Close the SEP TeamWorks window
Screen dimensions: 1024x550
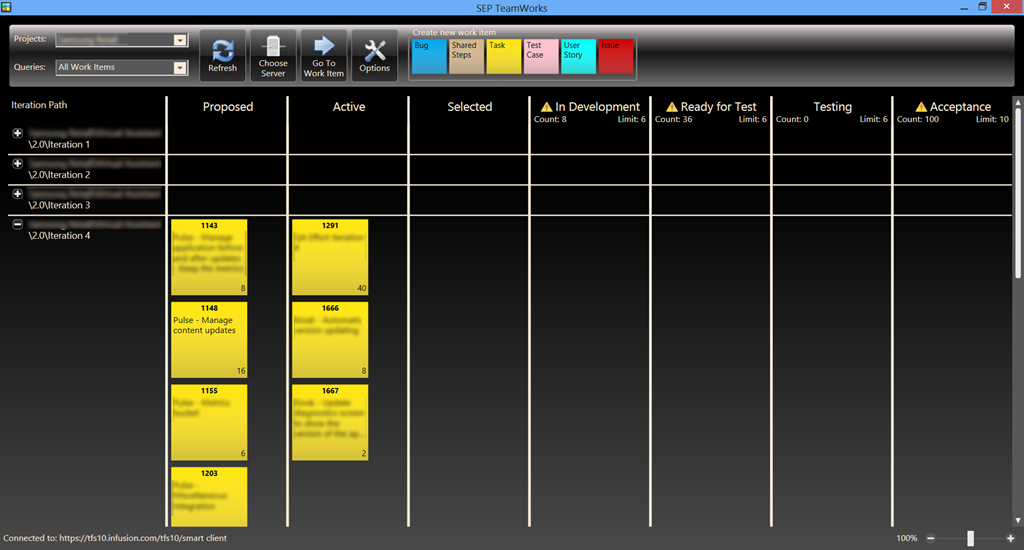(x=1006, y=7)
